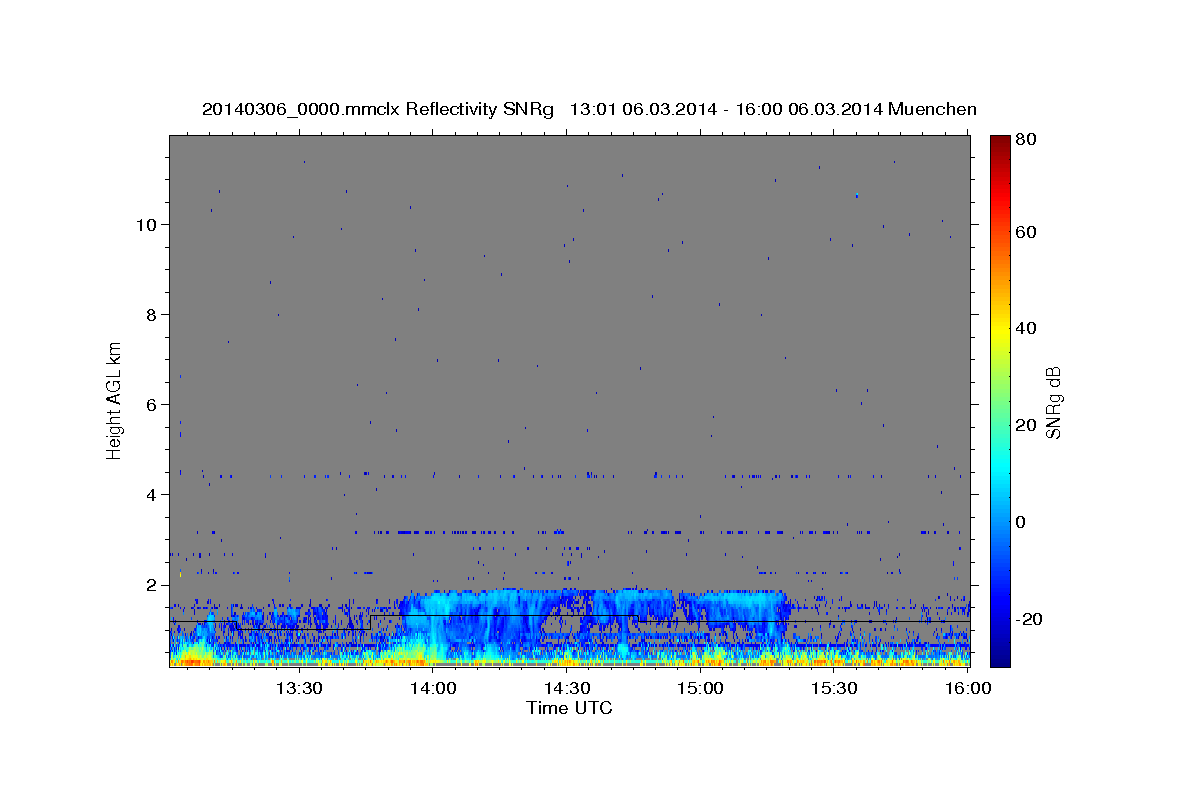Click the '14:00' time tick label
The image size is (1200, 800).
click(433, 688)
